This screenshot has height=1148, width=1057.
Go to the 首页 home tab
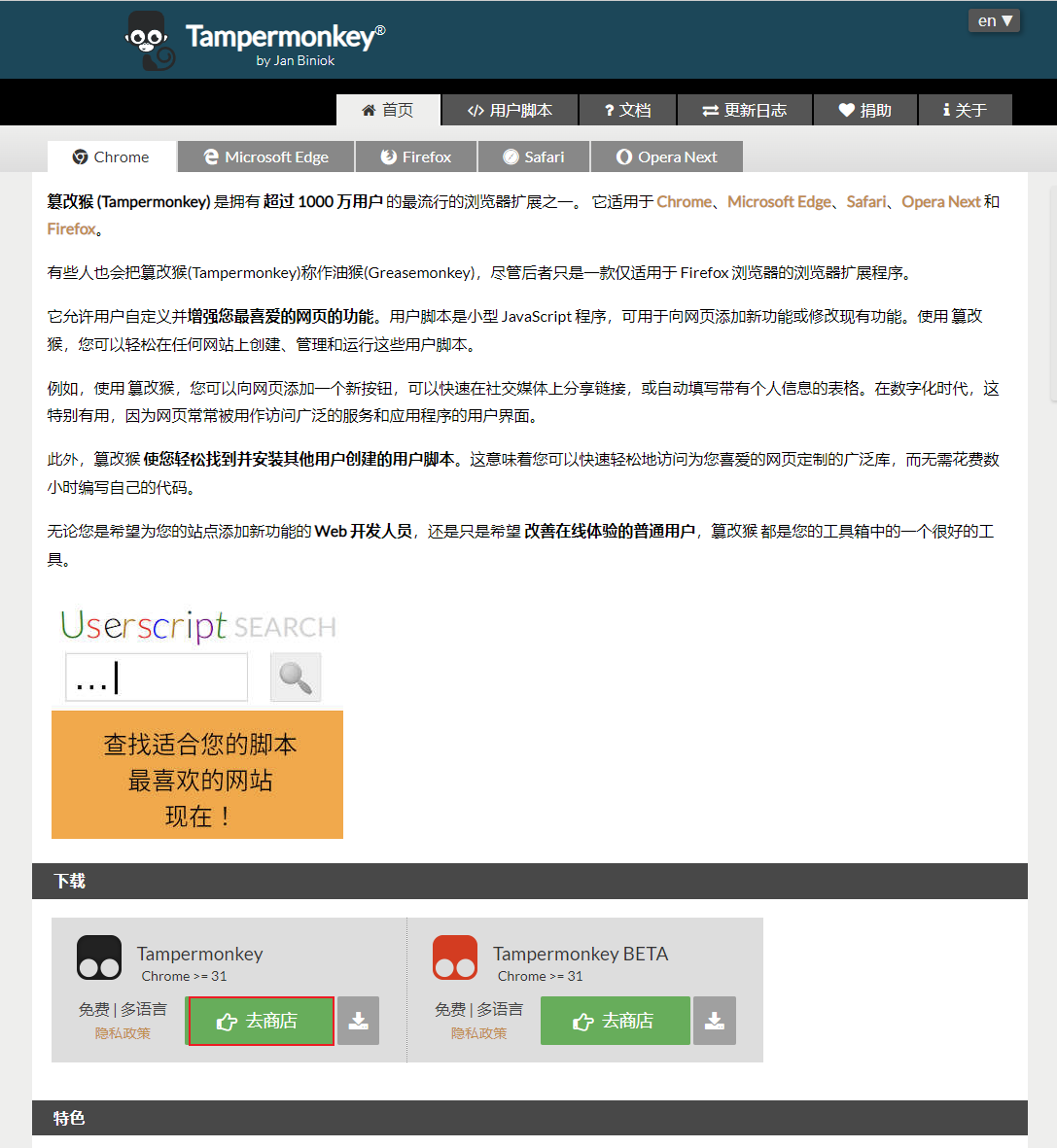(387, 110)
